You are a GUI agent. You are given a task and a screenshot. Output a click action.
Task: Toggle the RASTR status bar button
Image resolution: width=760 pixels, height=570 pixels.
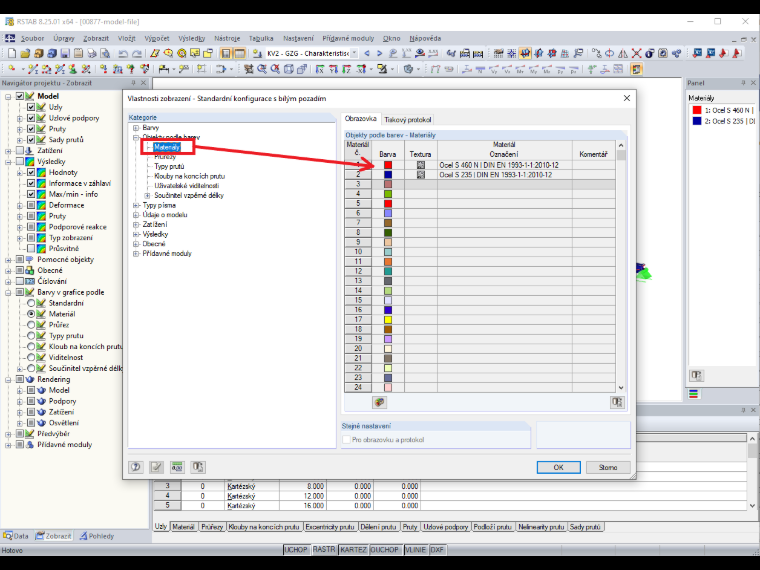(324, 550)
